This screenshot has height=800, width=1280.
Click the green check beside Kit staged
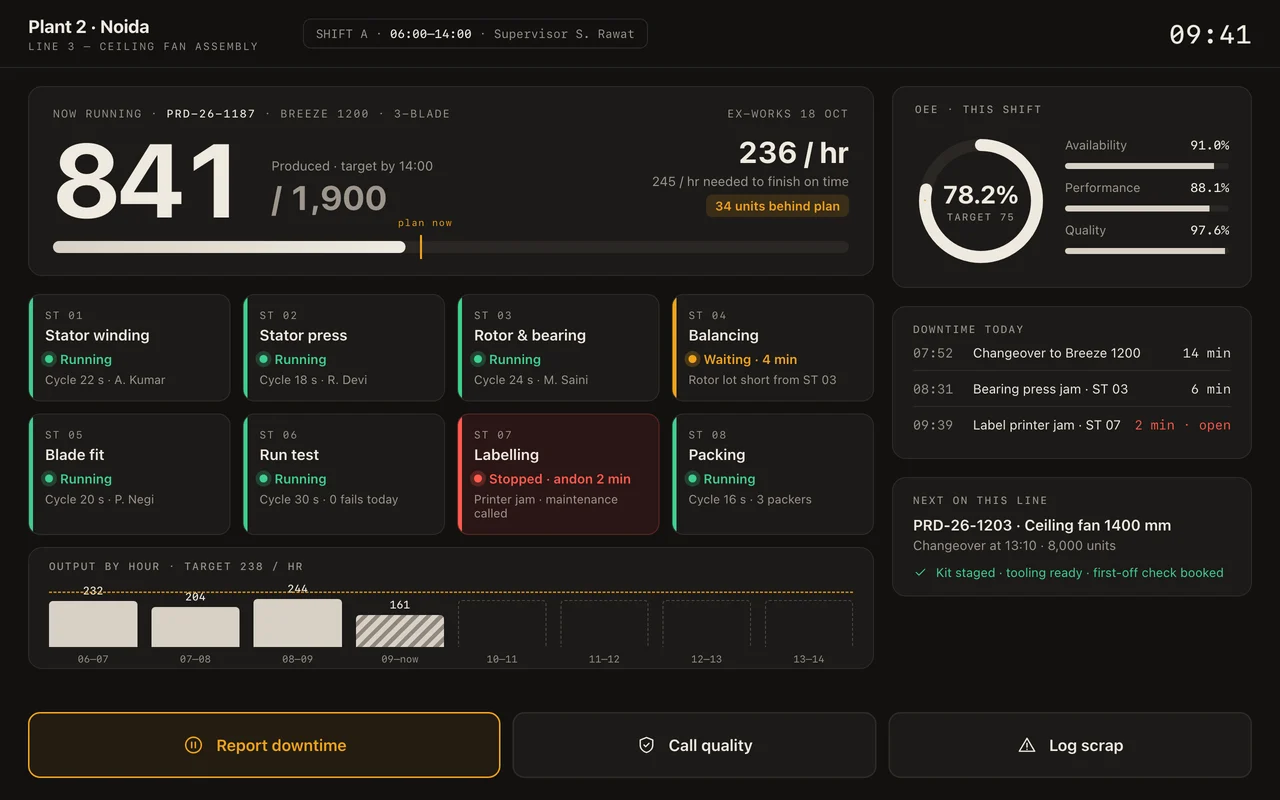pos(920,573)
